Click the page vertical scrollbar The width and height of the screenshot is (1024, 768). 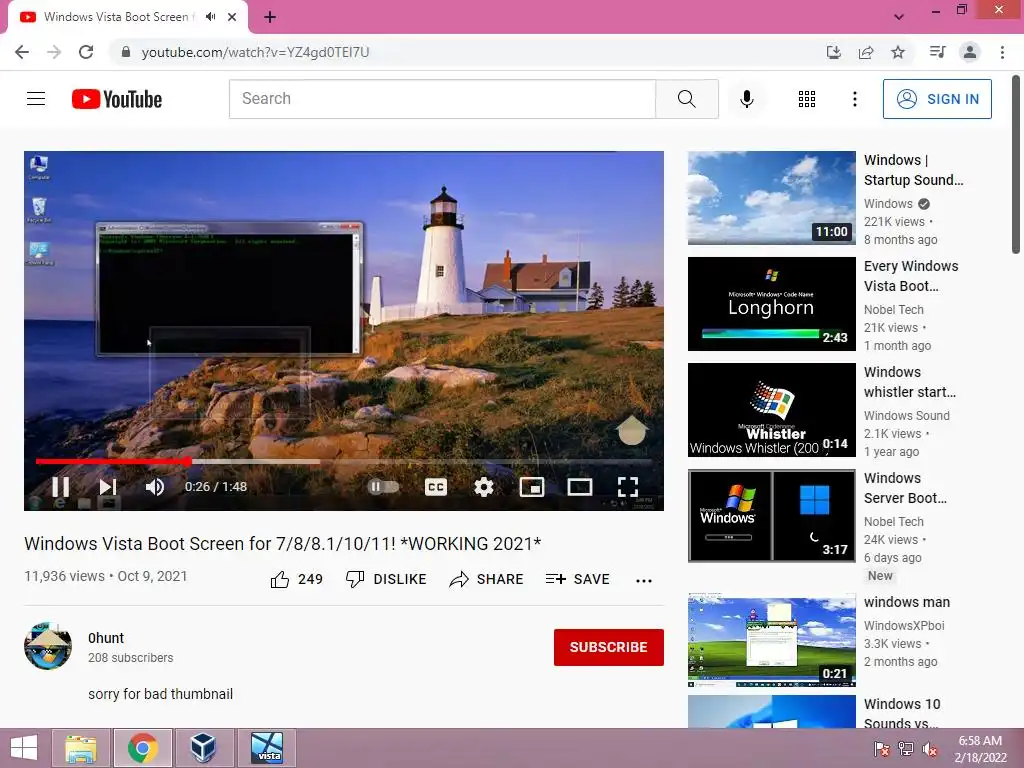click(x=1016, y=164)
